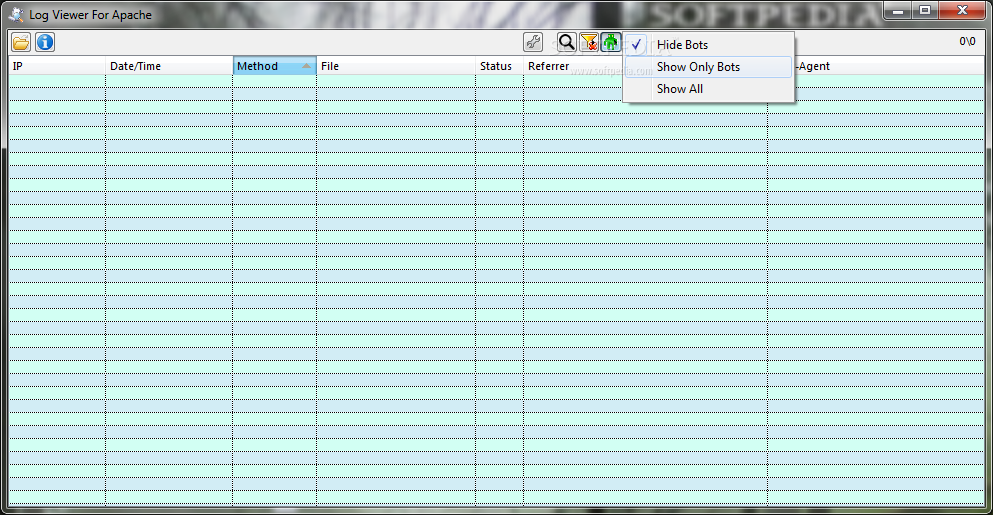
Task: Sort by the Date/Time column header
Action: click(x=169, y=66)
